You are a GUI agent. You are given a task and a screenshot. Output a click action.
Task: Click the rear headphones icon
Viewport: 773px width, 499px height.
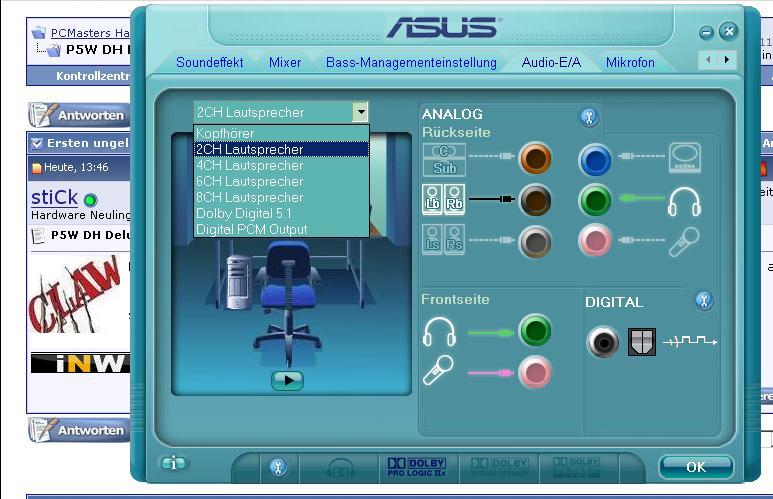click(684, 202)
